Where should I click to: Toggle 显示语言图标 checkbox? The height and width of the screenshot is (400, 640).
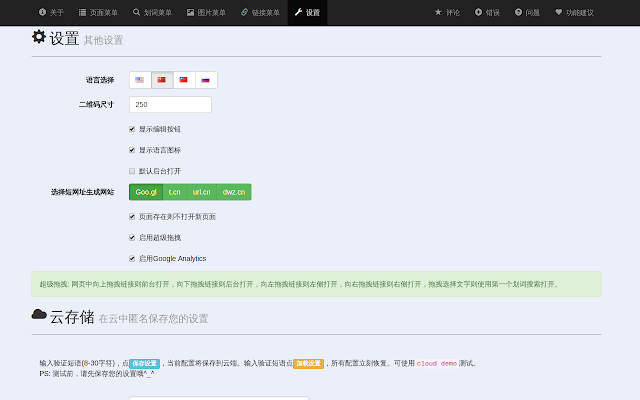pyautogui.click(x=132, y=150)
